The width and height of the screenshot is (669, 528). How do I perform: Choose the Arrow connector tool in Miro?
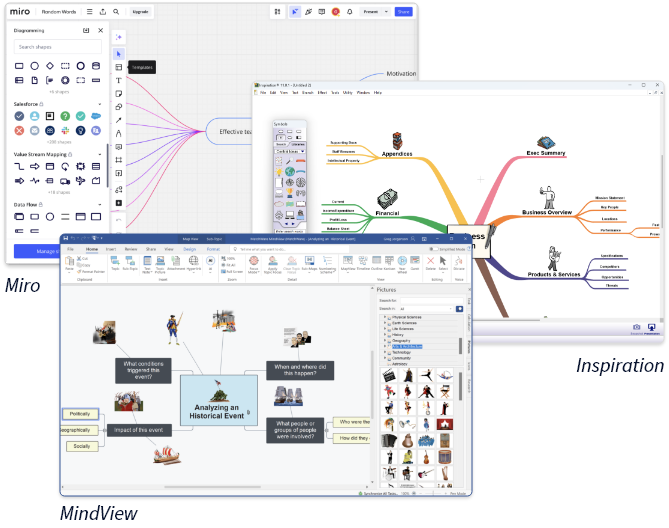(x=119, y=120)
